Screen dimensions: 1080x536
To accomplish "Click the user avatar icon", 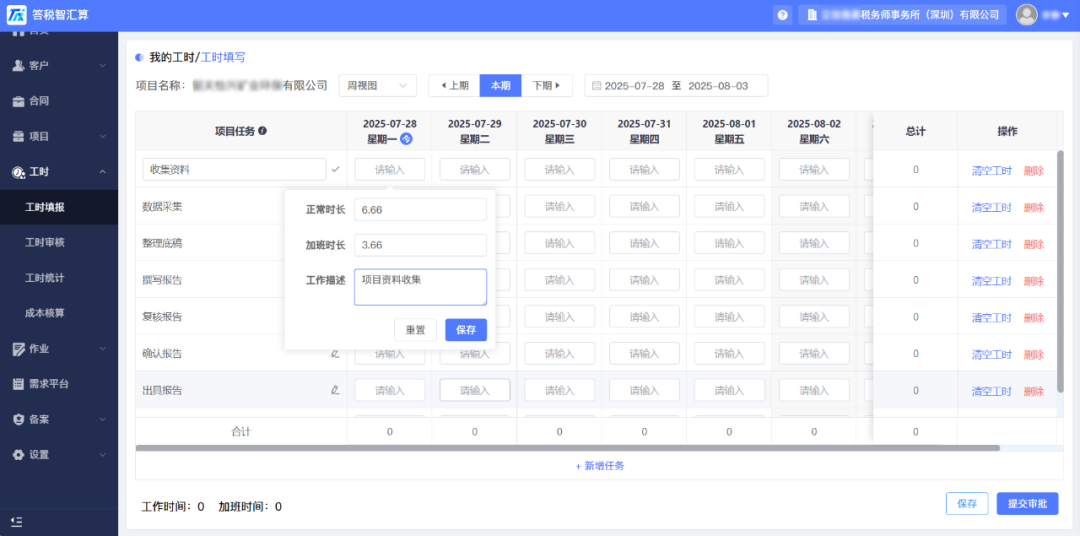I will (x=1026, y=14).
